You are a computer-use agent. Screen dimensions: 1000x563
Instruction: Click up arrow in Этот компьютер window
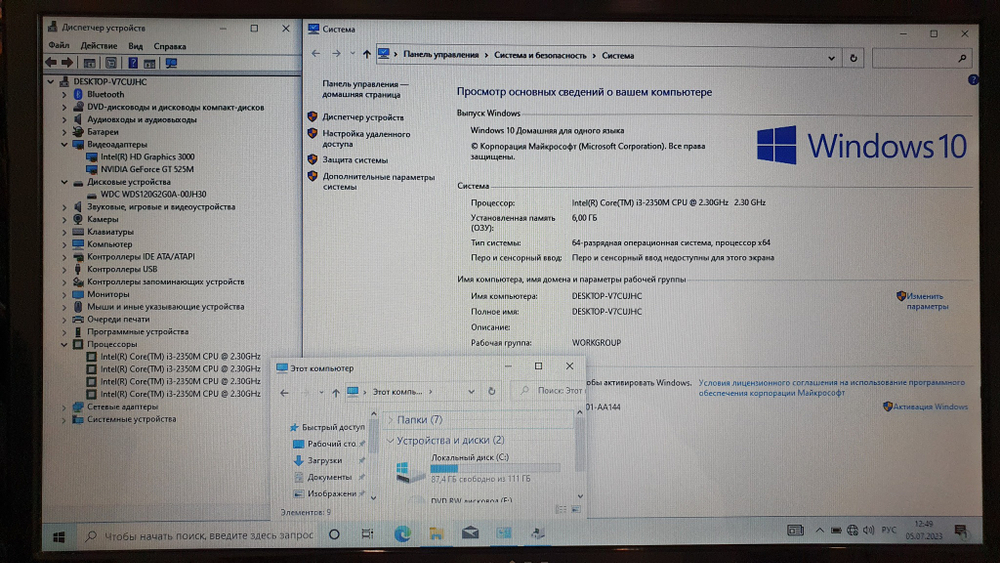(335, 392)
